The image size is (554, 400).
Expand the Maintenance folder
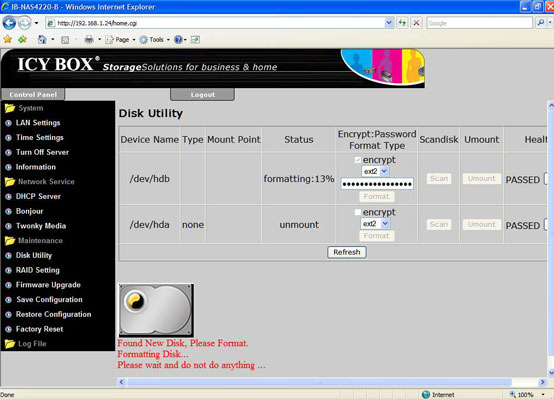tap(34, 241)
